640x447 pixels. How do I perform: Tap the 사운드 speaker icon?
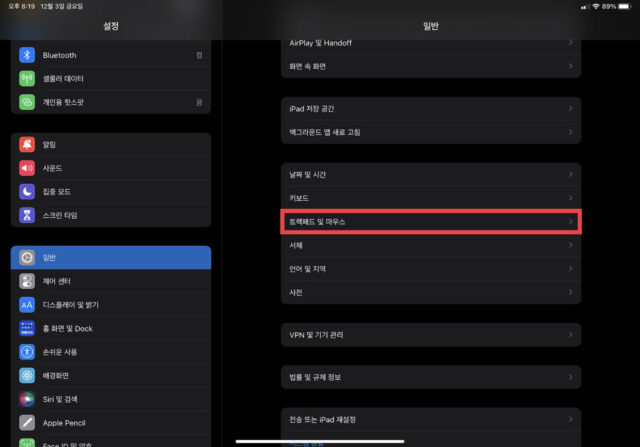pyautogui.click(x=27, y=169)
